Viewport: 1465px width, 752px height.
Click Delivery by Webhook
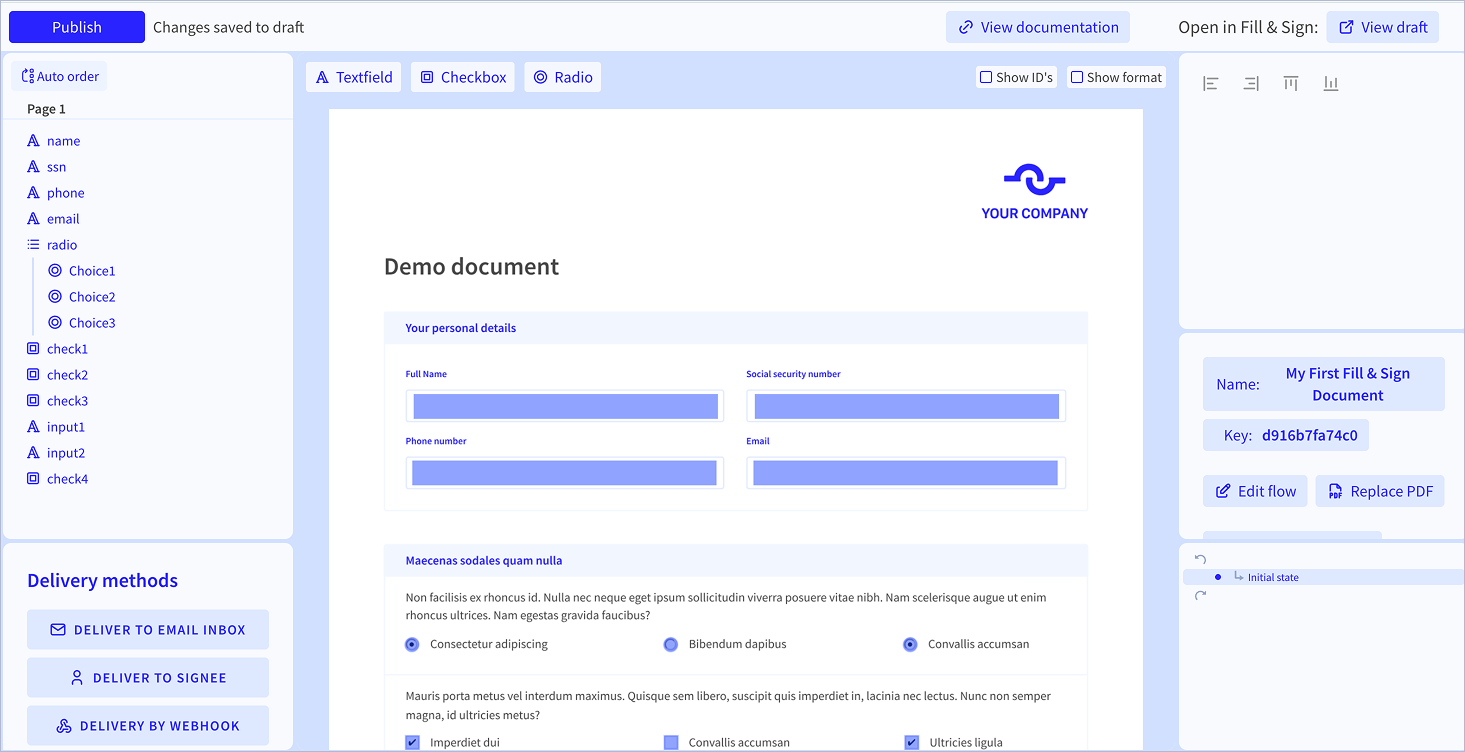click(x=148, y=726)
